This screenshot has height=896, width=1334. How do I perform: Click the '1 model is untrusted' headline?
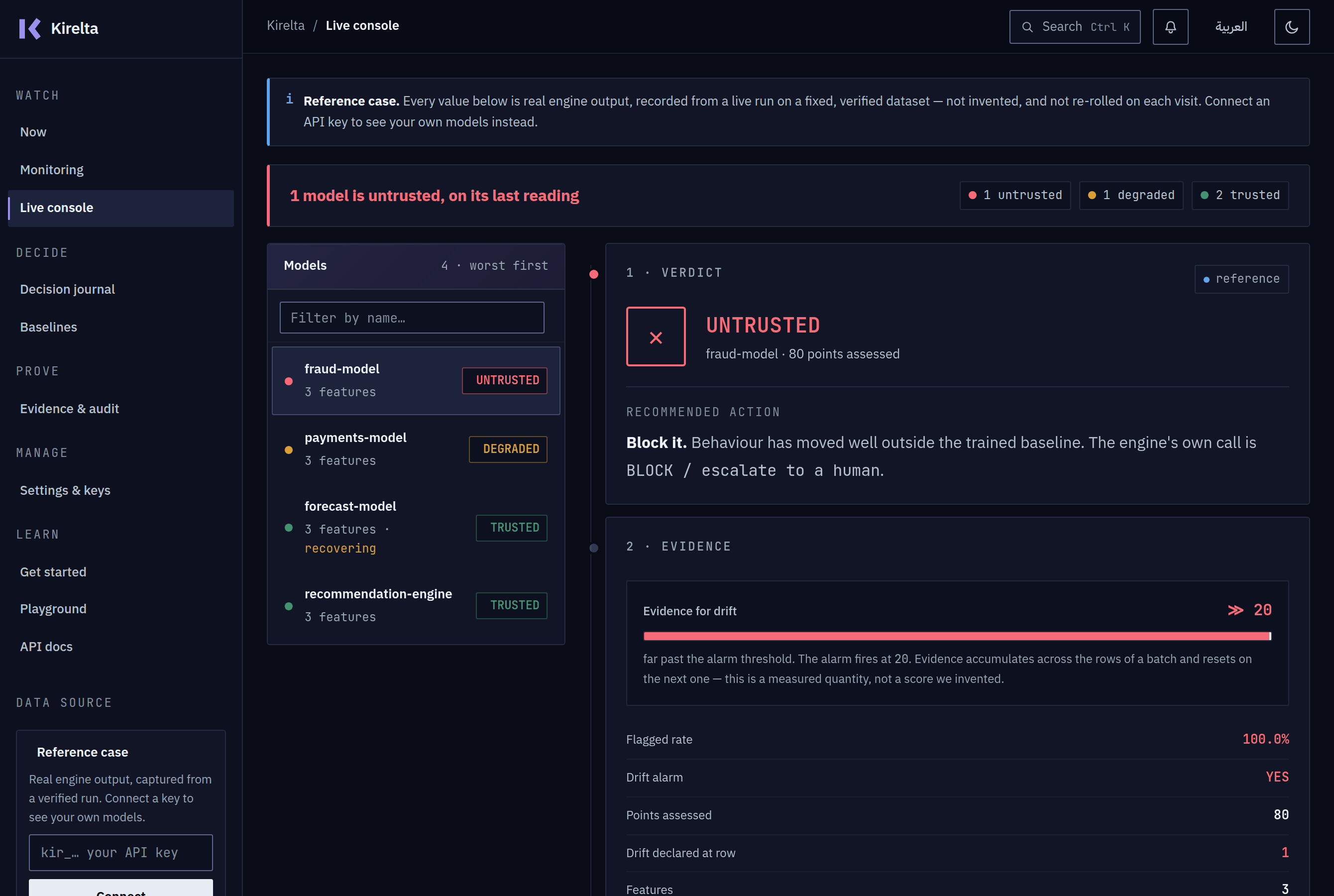pos(434,196)
